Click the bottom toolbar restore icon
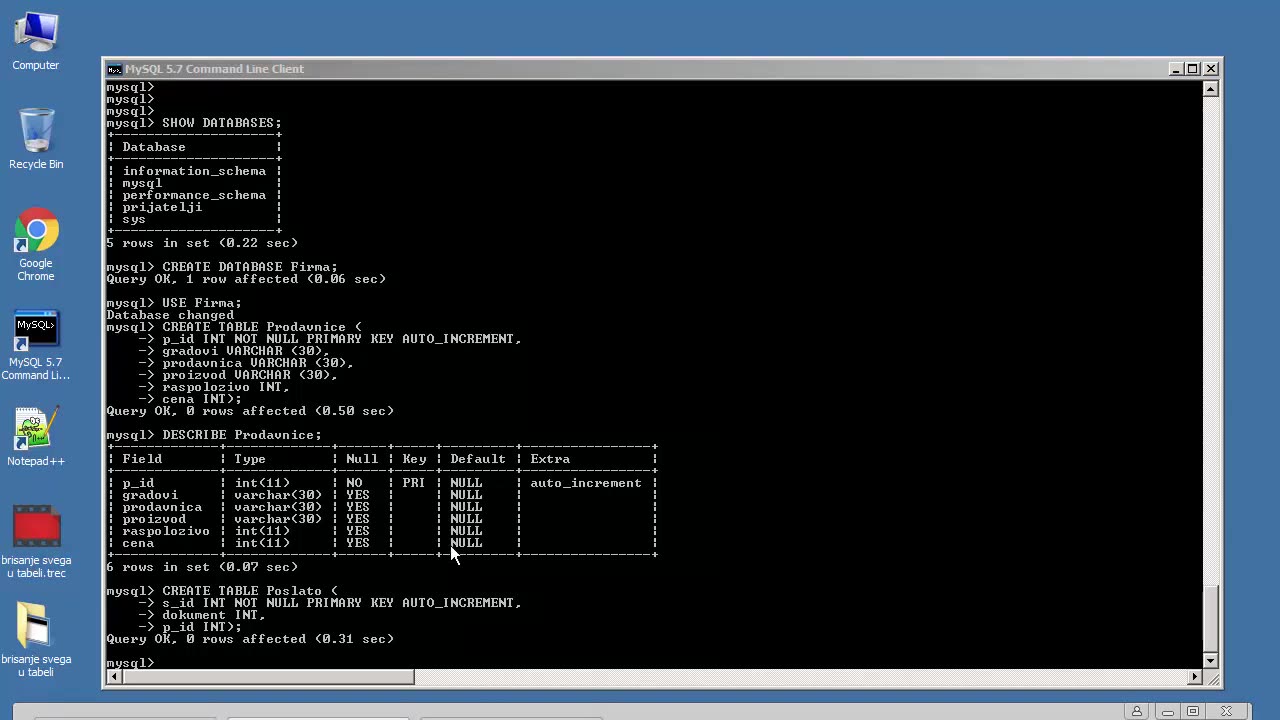The width and height of the screenshot is (1280, 720). coord(1193,711)
